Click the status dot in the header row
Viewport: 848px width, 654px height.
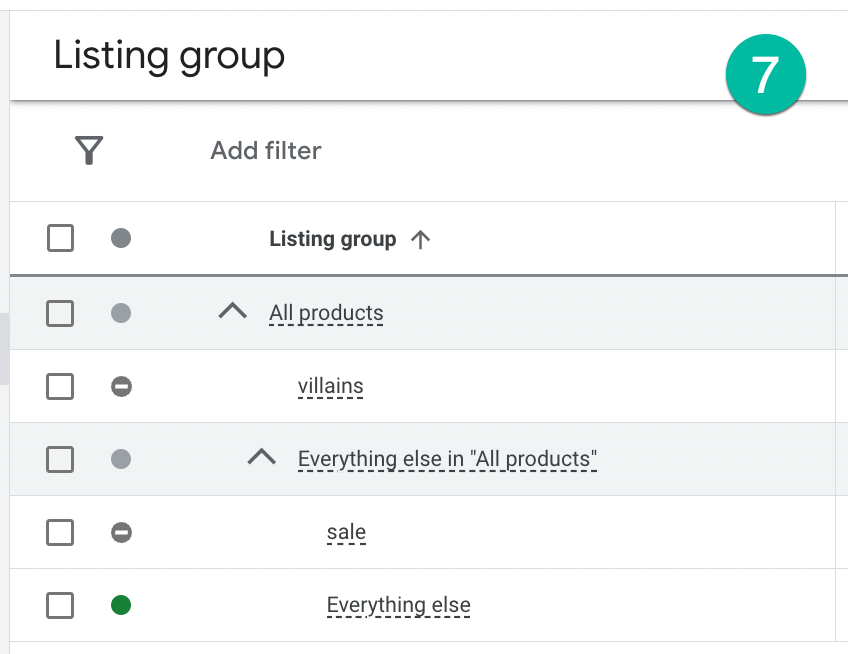[121, 239]
